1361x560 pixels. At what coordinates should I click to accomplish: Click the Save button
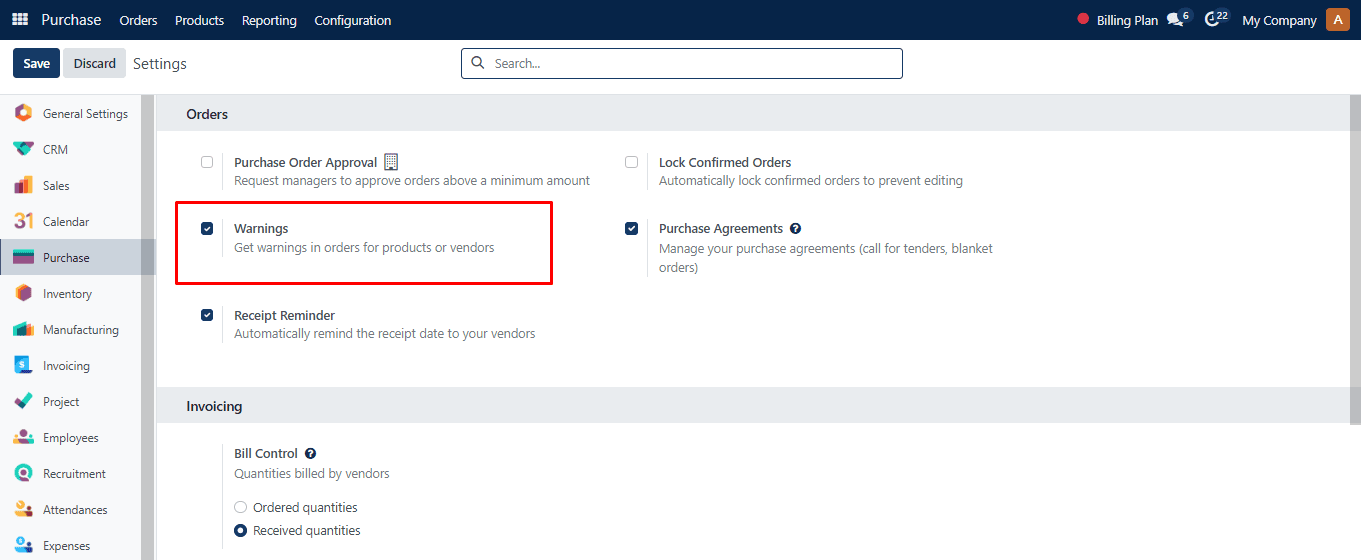[x=36, y=63]
